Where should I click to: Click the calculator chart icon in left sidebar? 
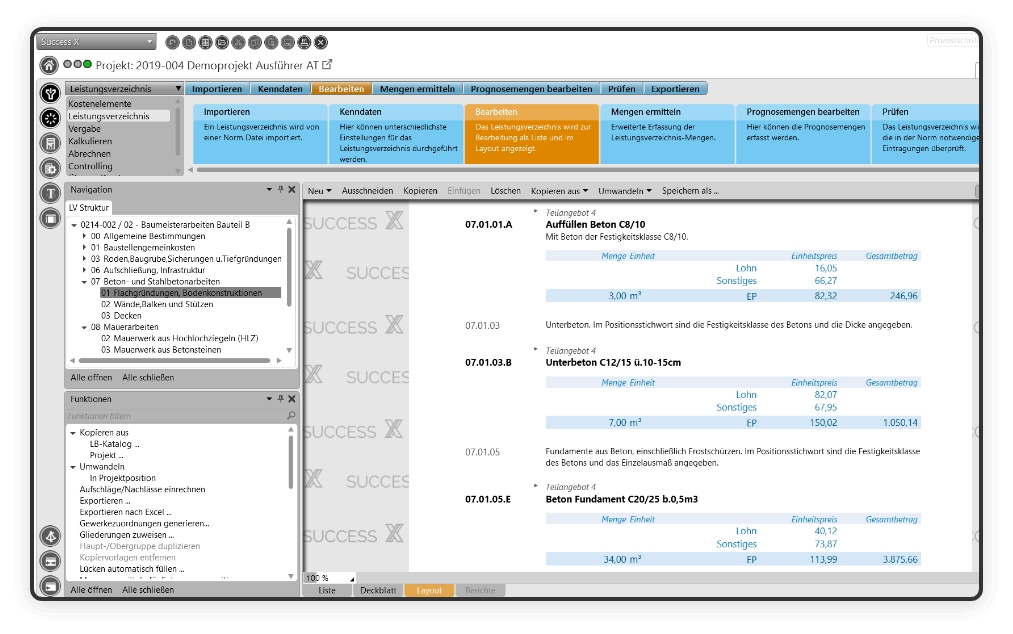pos(50,143)
